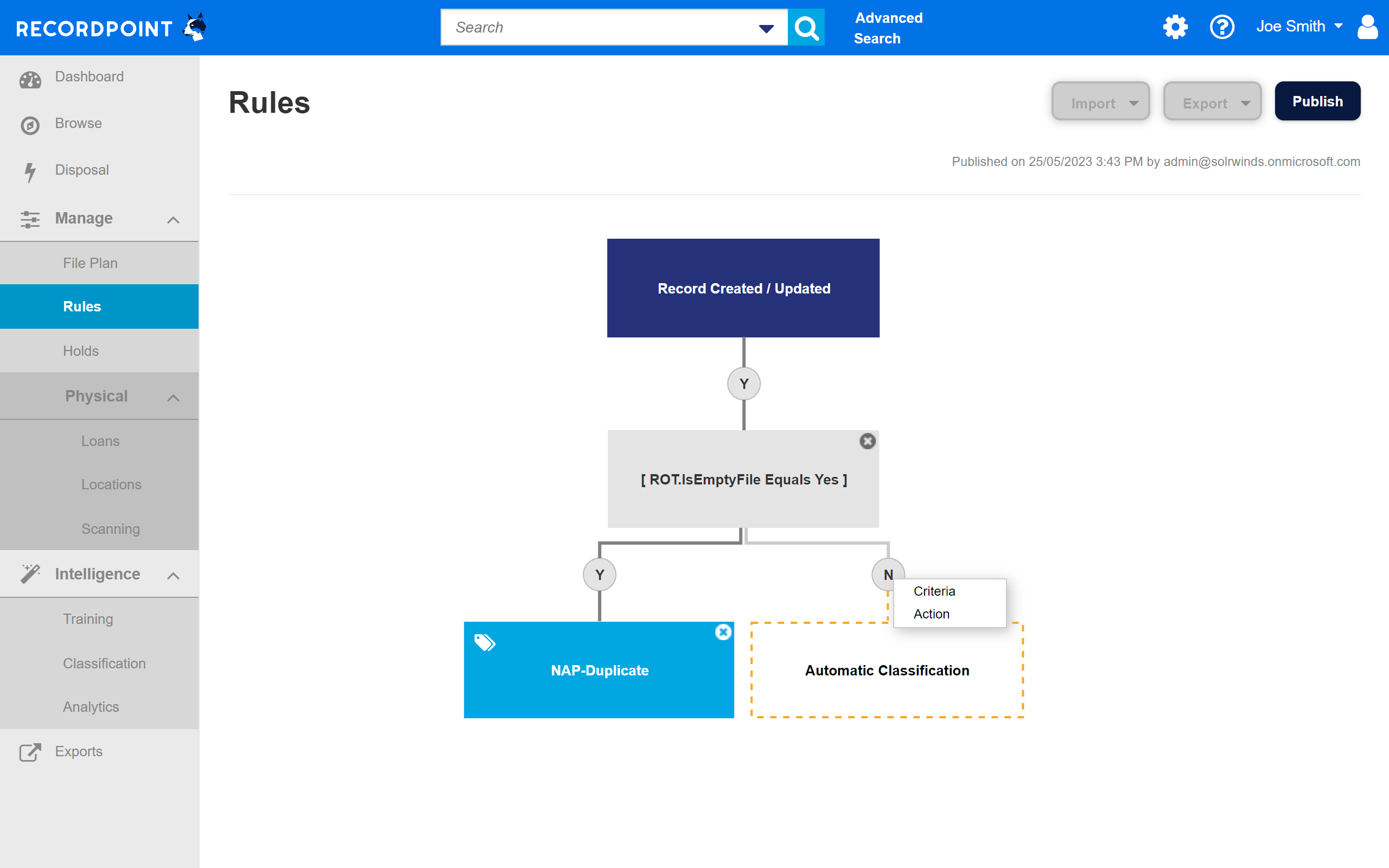The width and height of the screenshot is (1389, 868).
Task: Click the Publish button
Action: (1317, 101)
